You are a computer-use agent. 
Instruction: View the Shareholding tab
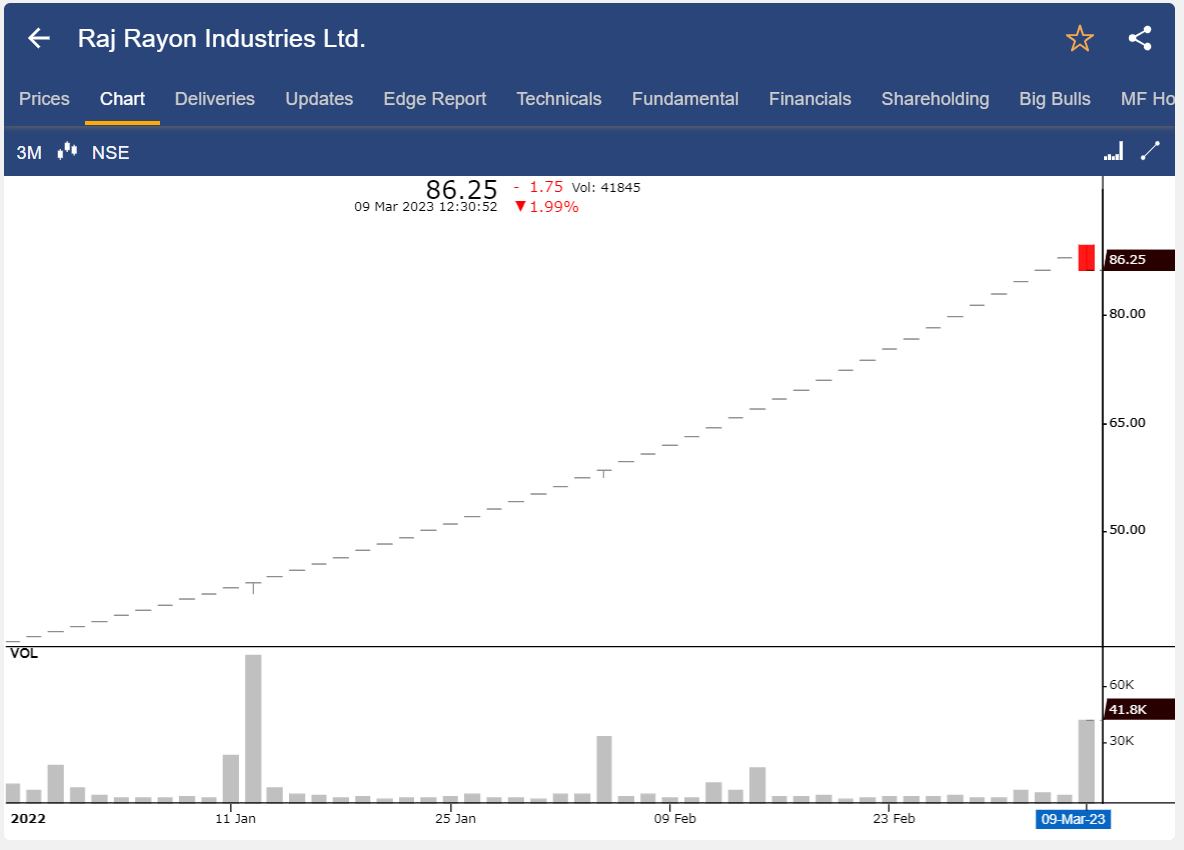935,99
